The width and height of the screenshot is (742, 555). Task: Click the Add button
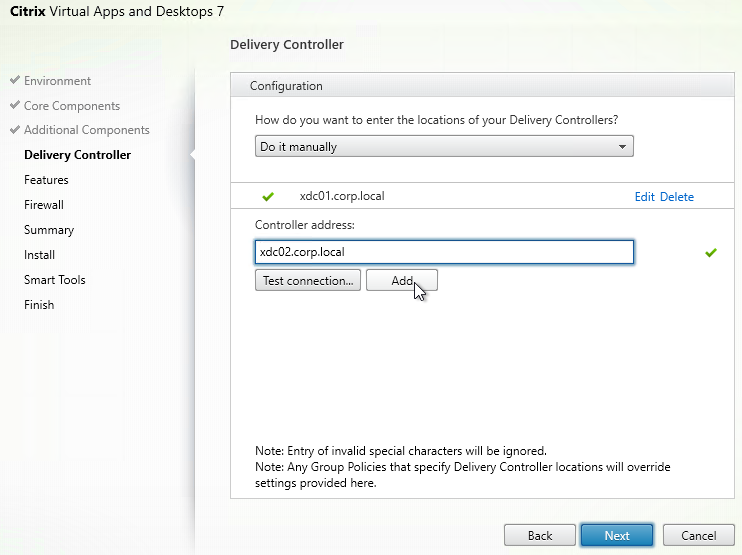(x=402, y=281)
